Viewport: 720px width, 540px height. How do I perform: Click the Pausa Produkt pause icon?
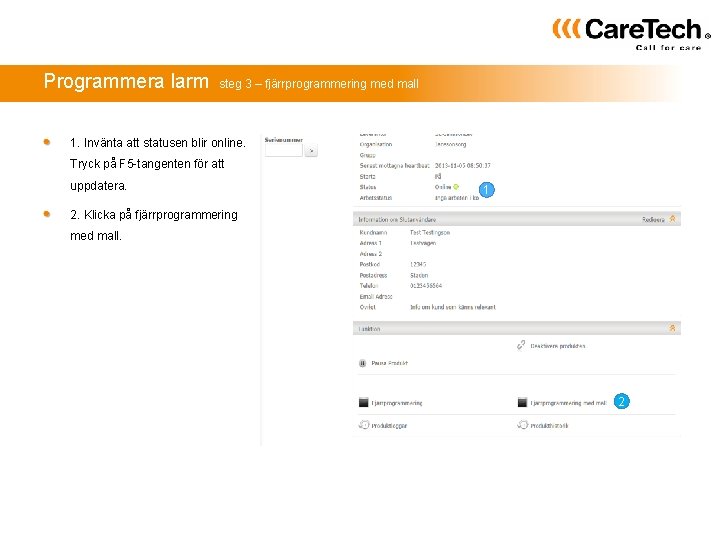[x=362, y=363]
